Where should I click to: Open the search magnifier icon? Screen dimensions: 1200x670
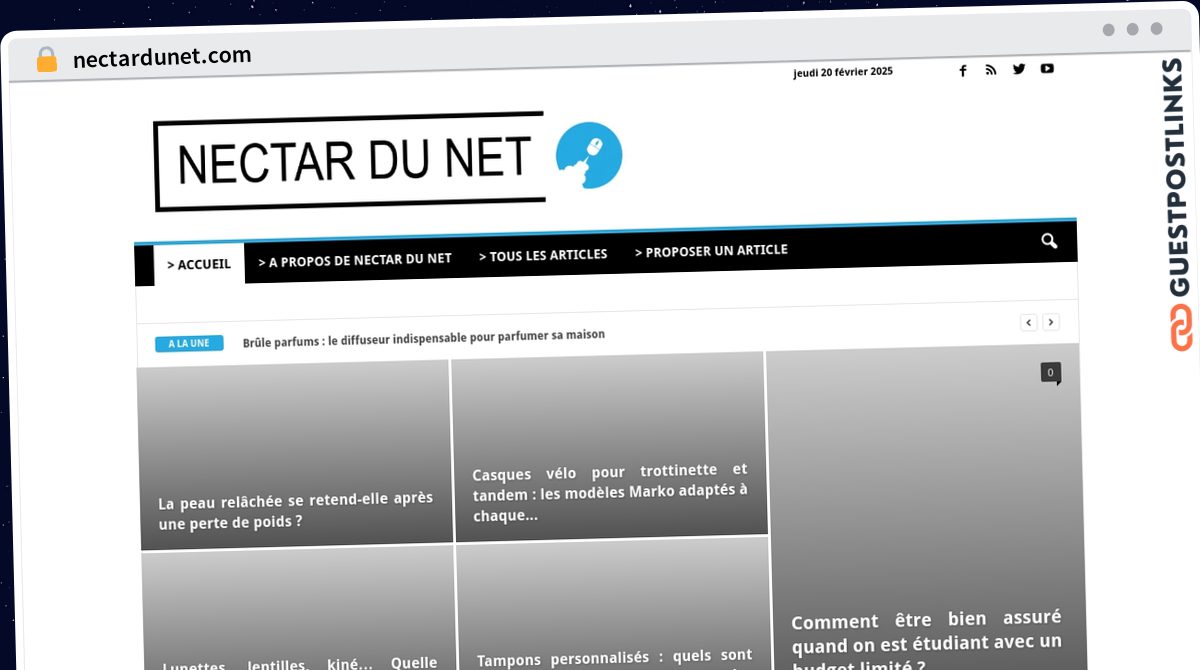click(1049, 241)
